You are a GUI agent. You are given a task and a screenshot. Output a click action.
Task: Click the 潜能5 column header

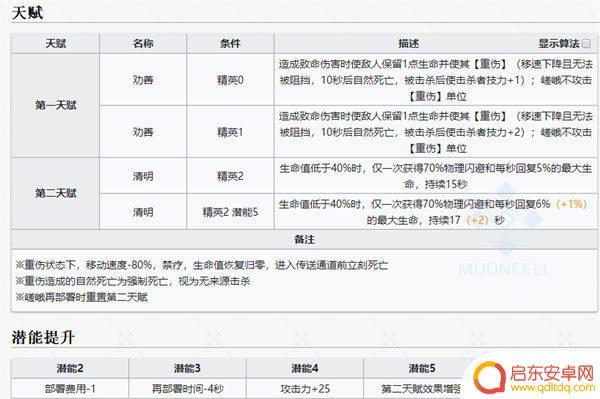pos(422,368)
